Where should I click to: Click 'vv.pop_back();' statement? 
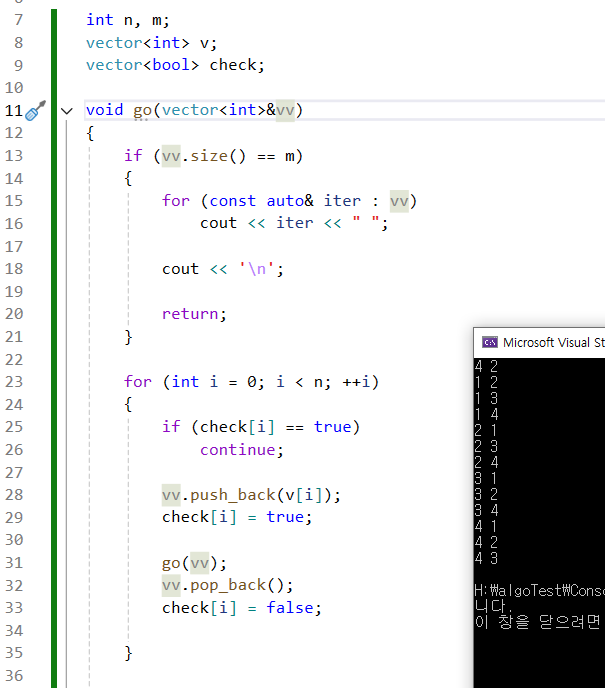(x=228, y=585)
